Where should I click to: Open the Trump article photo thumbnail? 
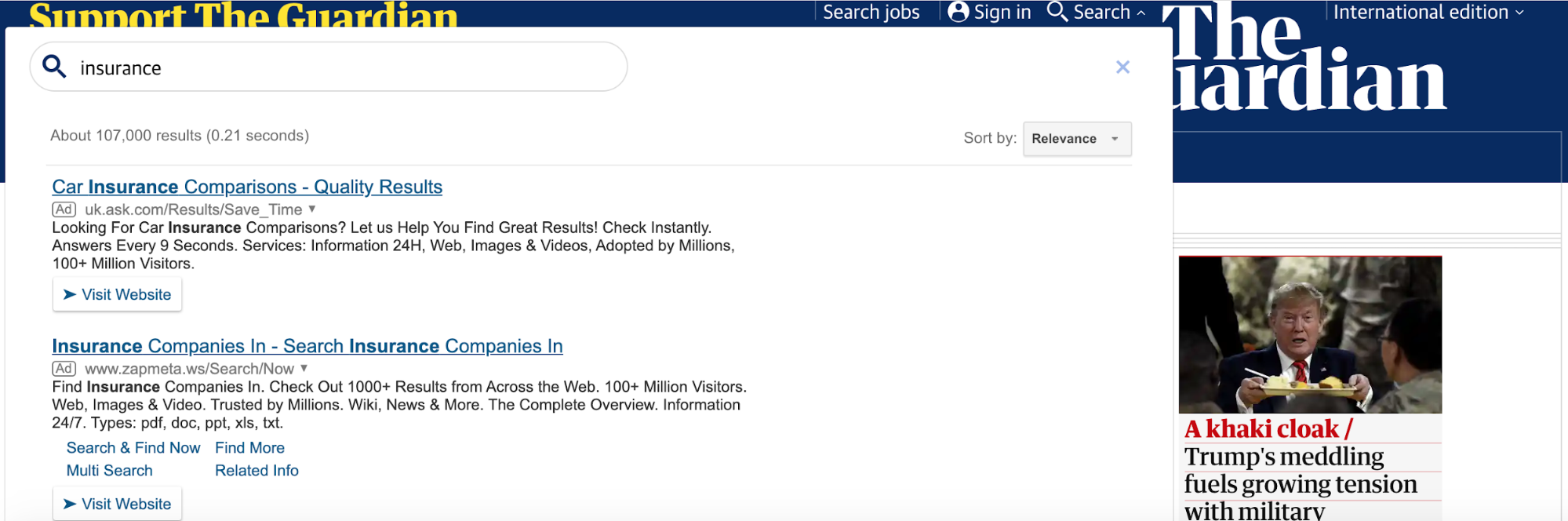tap(1310, 335)
